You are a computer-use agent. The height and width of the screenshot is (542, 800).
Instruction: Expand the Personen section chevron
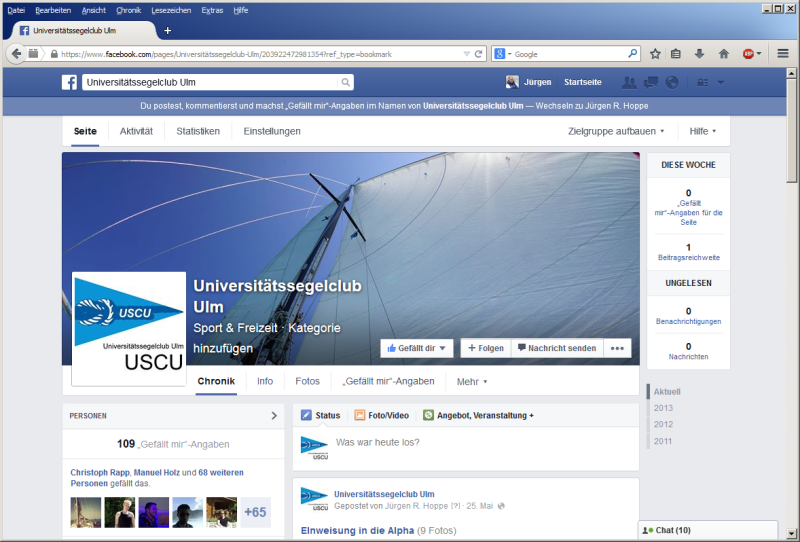tap(274, 416)
